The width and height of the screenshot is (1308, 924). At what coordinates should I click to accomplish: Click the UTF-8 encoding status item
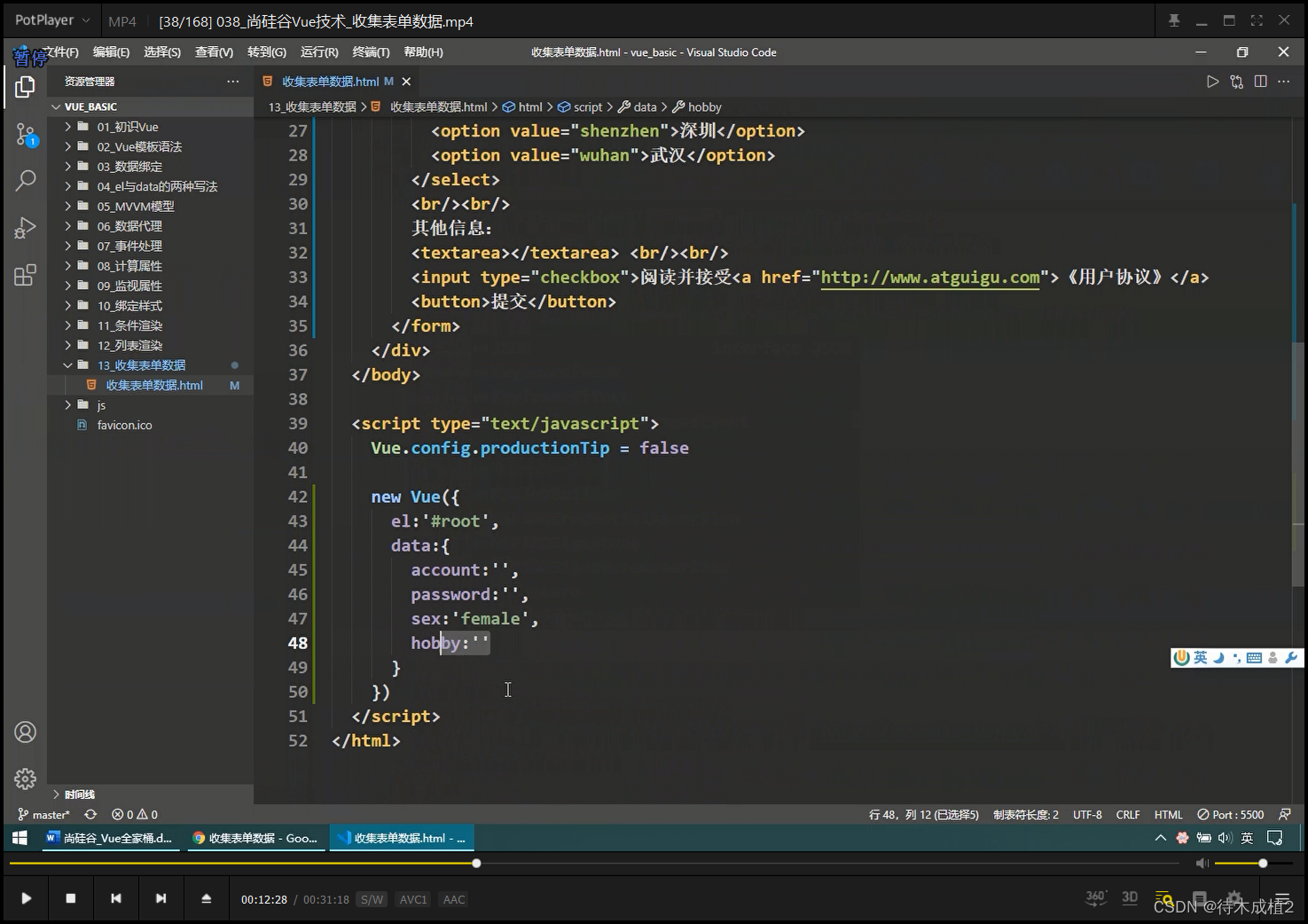[1087, 814]
